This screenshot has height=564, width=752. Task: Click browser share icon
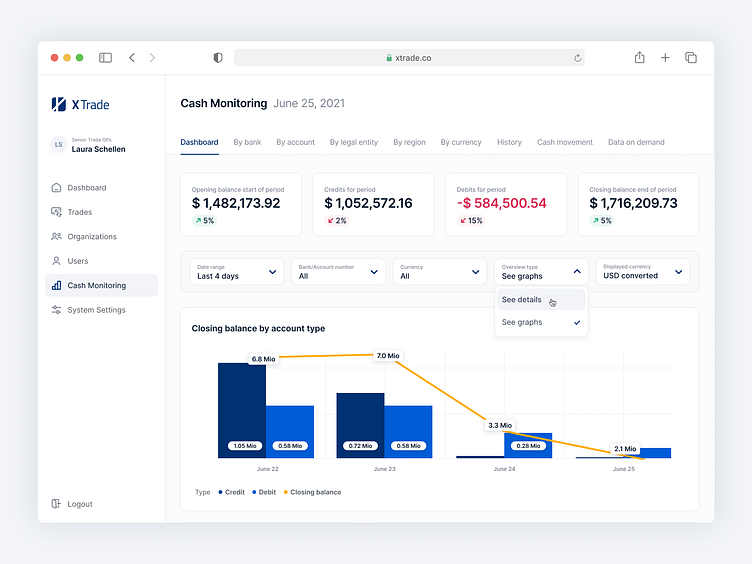(639, 58)
